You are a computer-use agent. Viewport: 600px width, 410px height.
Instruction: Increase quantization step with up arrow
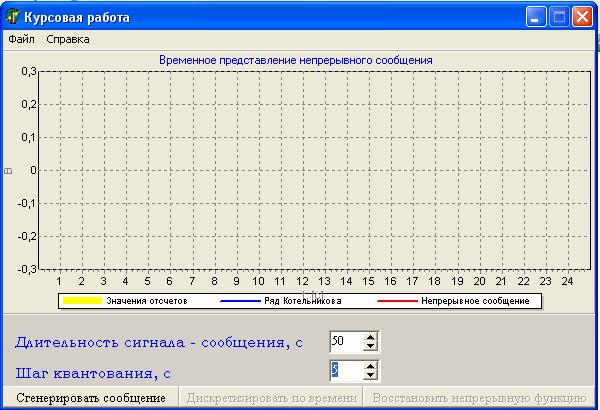point(370,366)
